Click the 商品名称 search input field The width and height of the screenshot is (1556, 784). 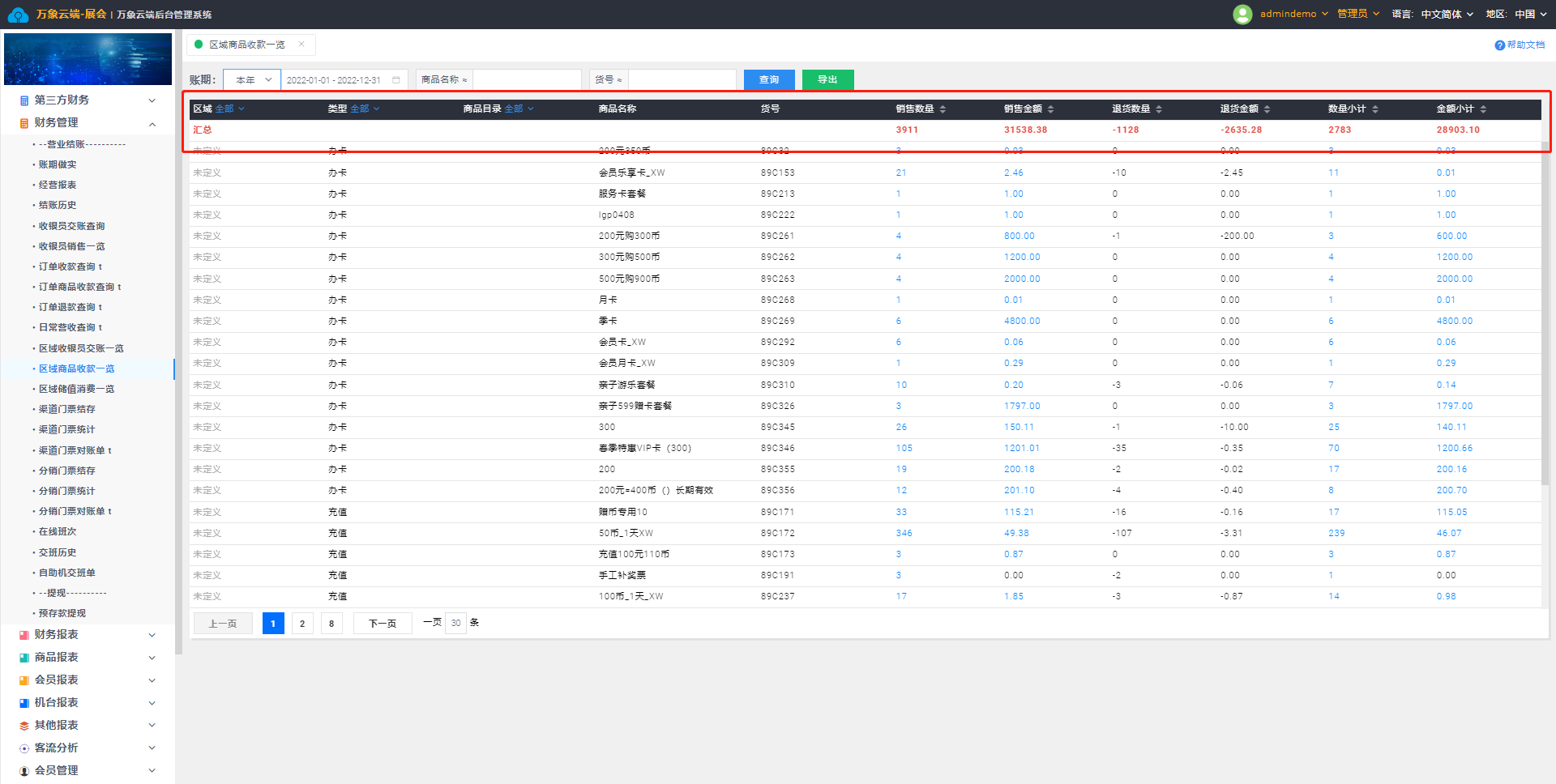pyautogui.click(x=528, y=79)
